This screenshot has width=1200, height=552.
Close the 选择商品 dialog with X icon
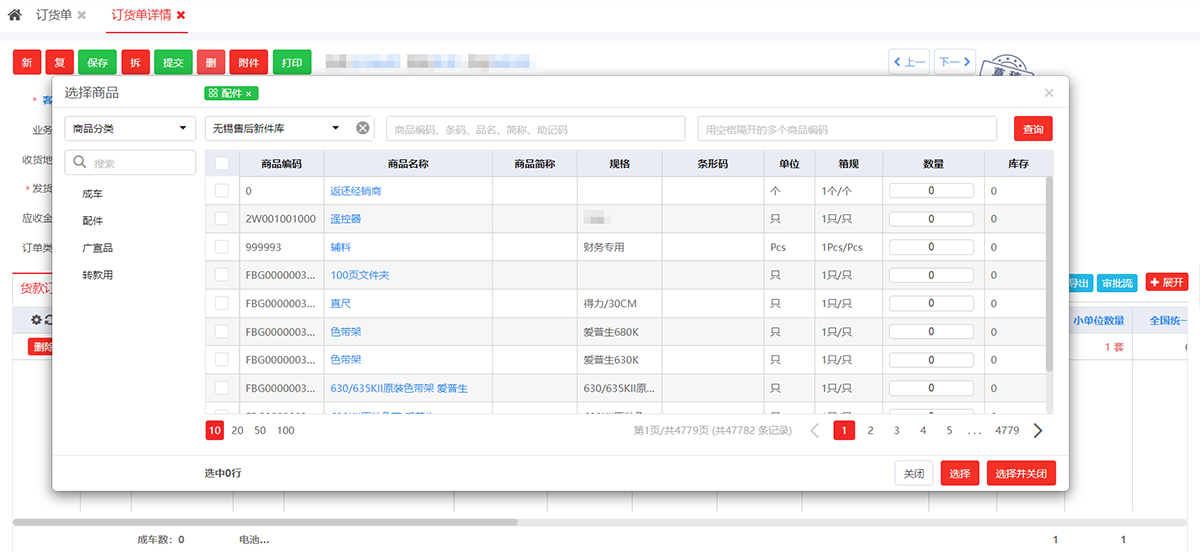click(1048, 93)
